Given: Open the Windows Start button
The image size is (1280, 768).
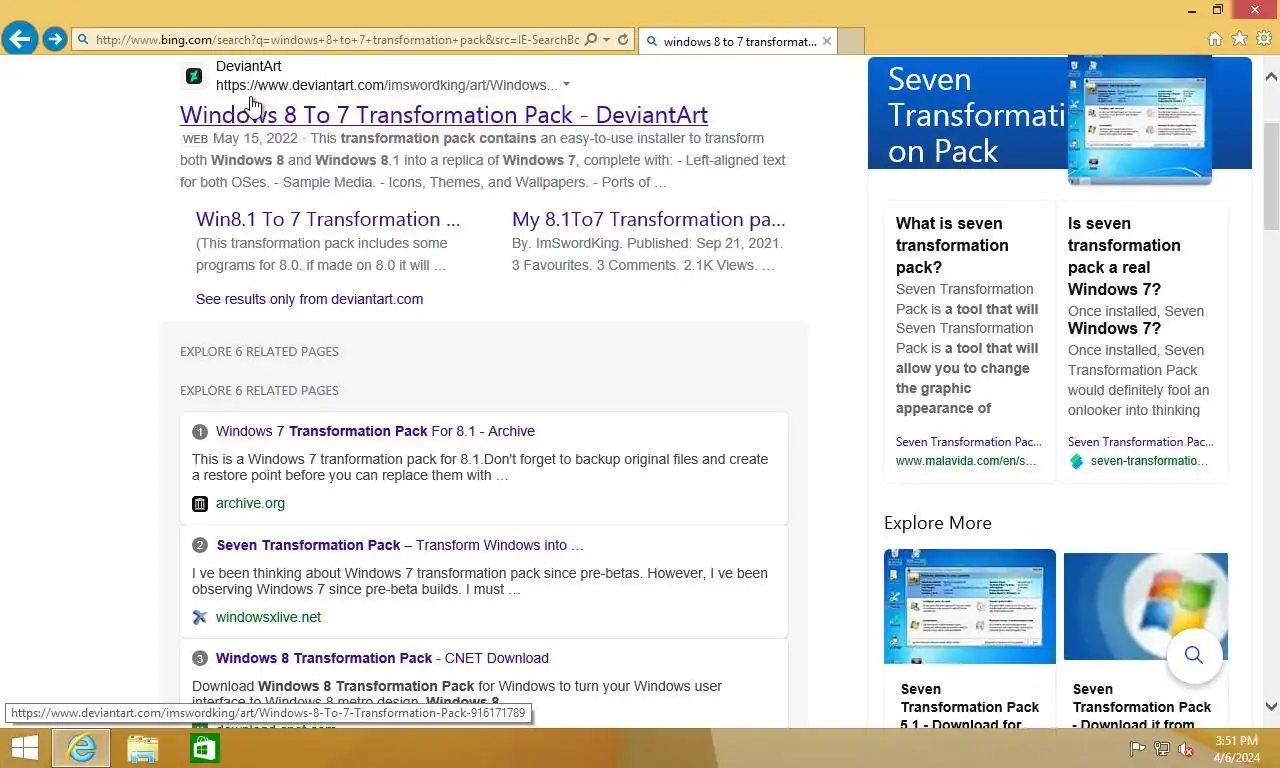Looking at the screenshot, I should point(24,748).
